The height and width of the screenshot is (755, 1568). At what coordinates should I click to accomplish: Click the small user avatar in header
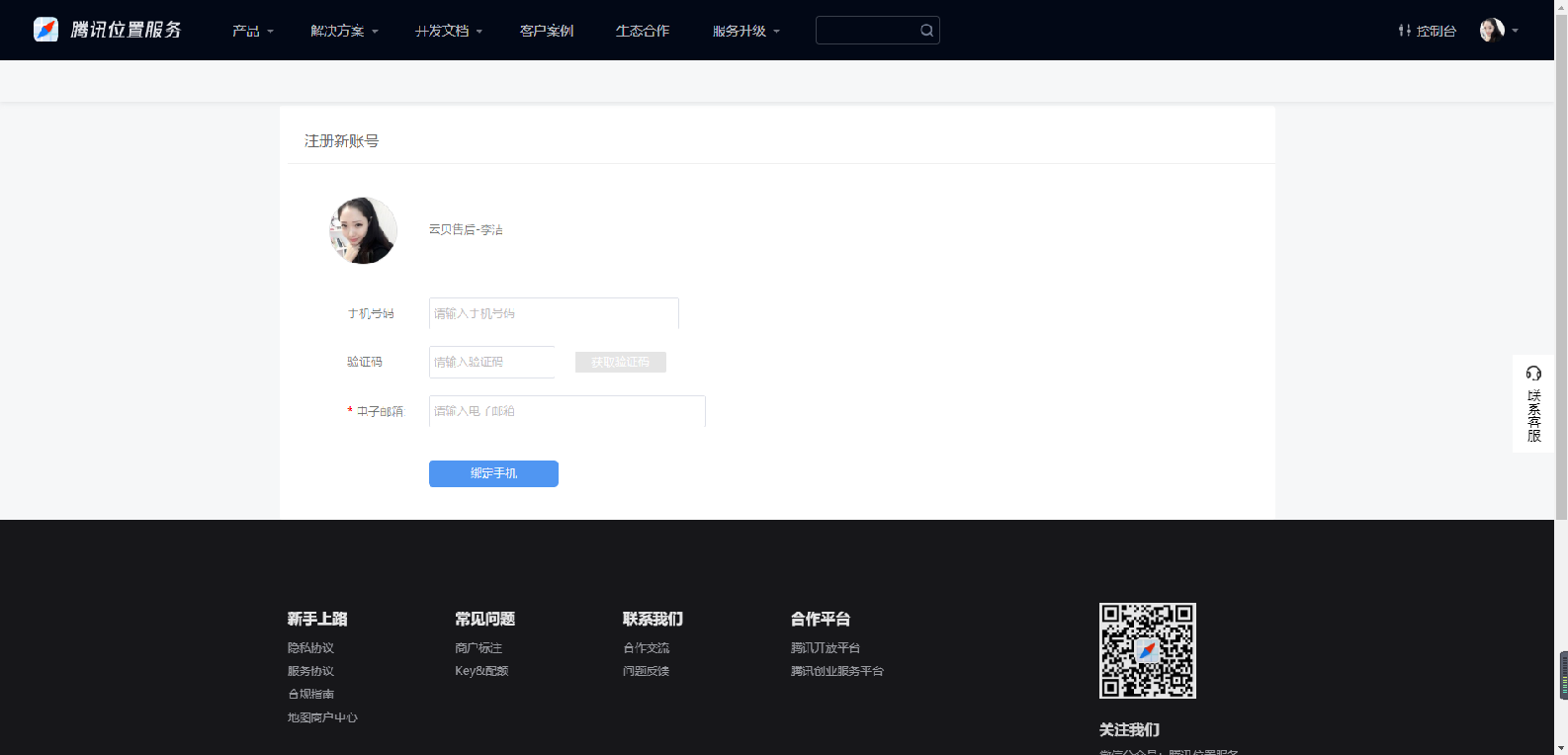coord(1492,31)
